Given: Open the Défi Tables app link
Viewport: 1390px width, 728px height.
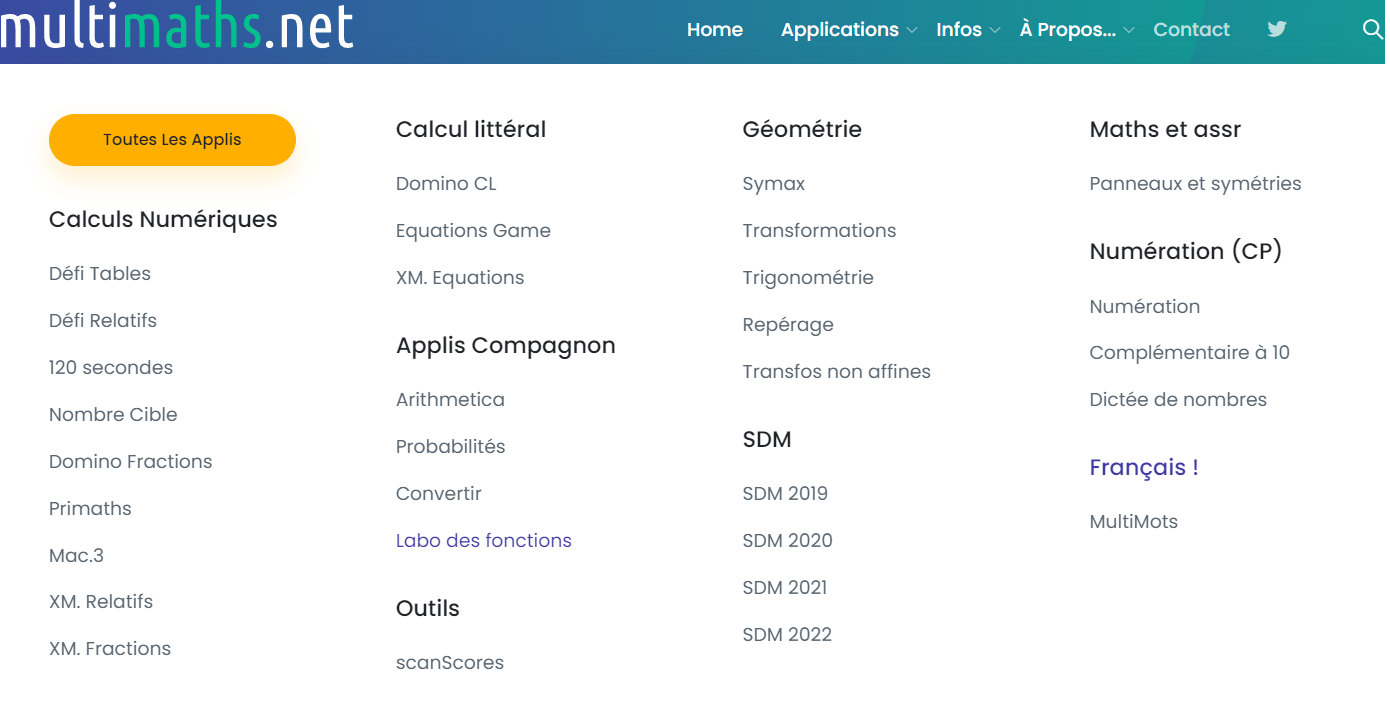Looking at the screenshot, I should tap(100, 273).
